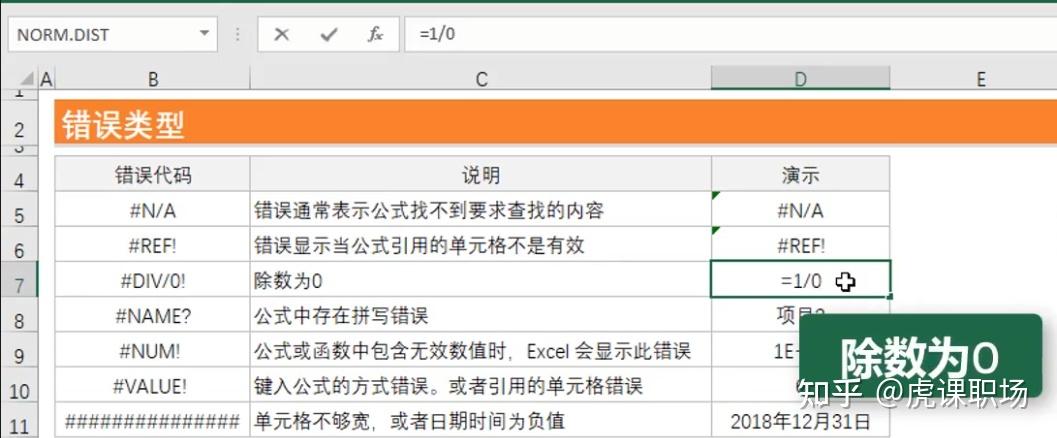
Task: Confirm the formula with the checkmark icon
Action: [328, 34]
